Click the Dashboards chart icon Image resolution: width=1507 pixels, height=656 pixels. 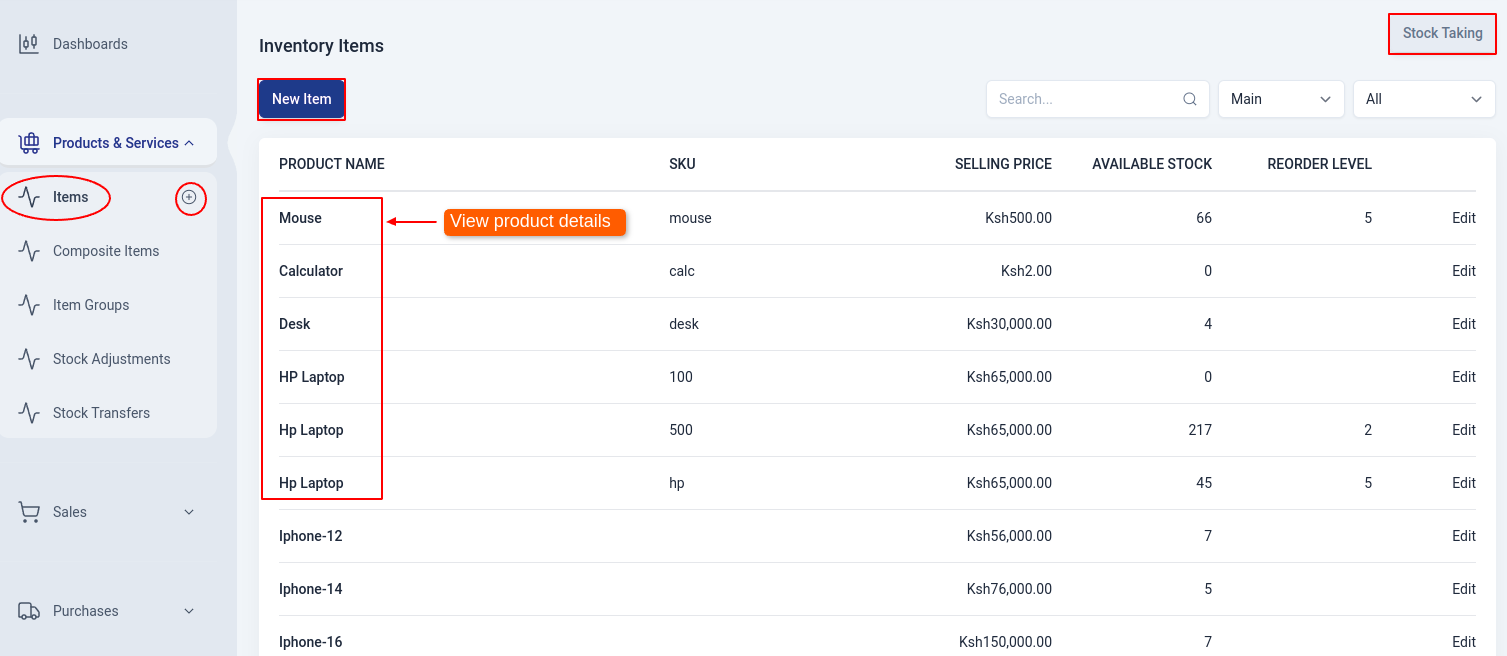coord(29,44)
